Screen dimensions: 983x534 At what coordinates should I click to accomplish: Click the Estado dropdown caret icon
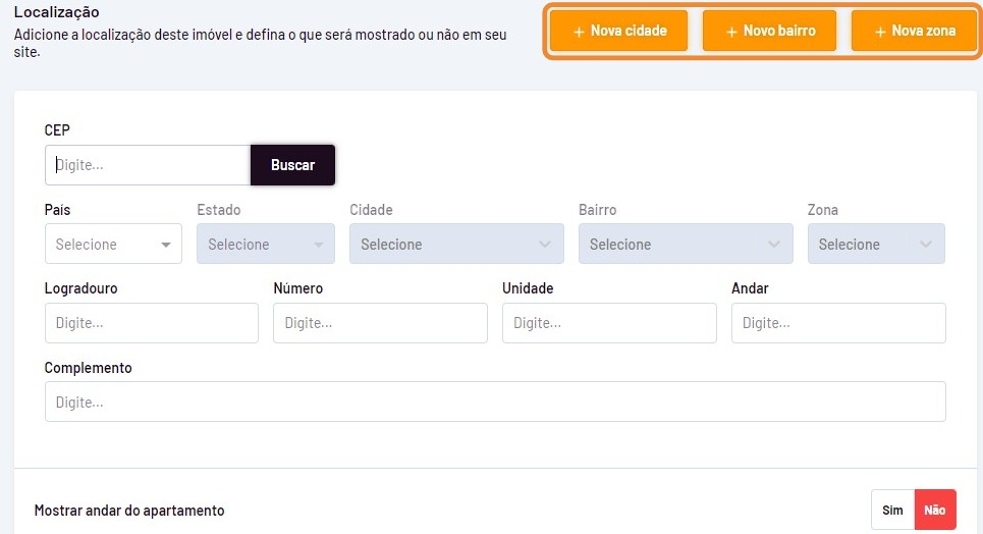pos(318,245)
